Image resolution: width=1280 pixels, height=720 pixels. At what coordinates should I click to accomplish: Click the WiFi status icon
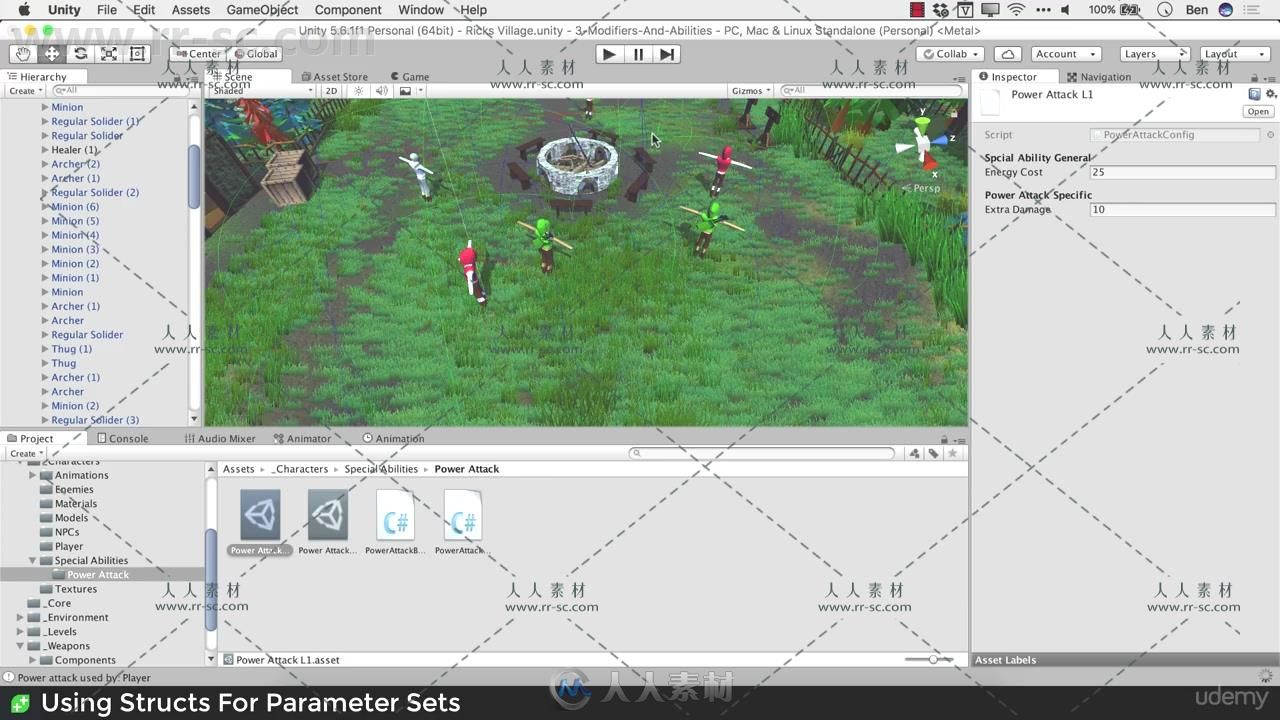tap(1016, 10)
